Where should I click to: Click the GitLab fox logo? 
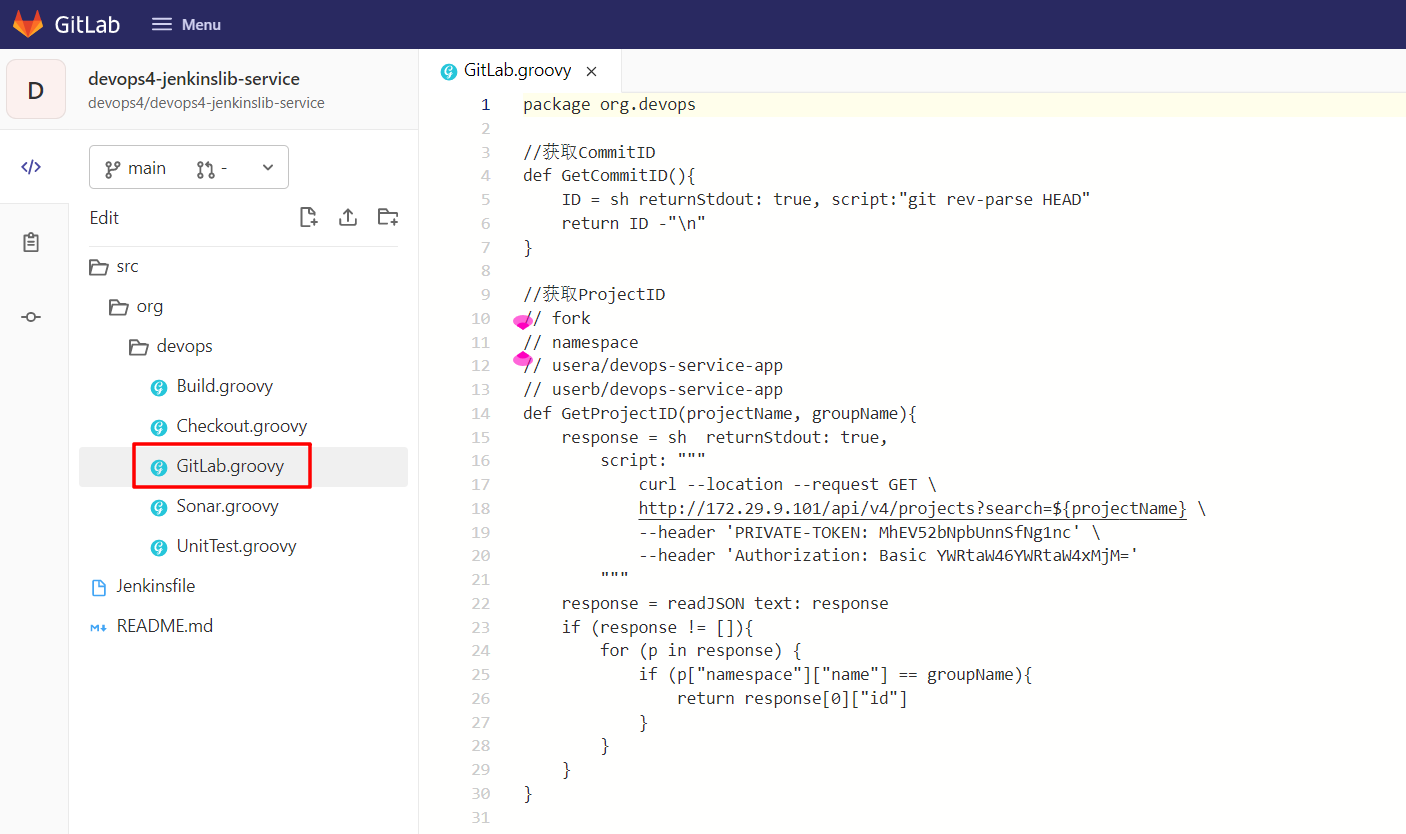coord(28,24)
